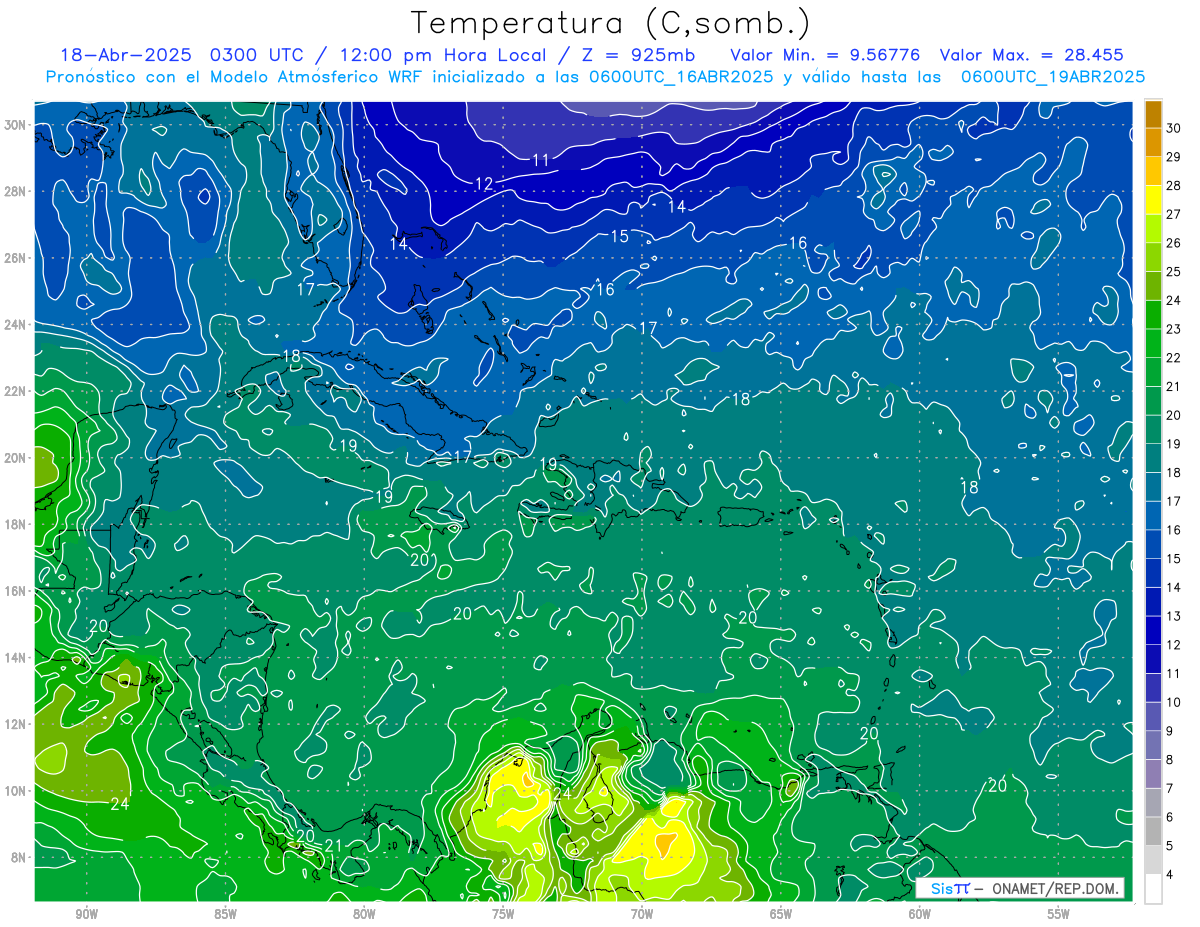The image size is (1200, 927).
Task: Click 'Valor Min. = 9.56776' text
Action: coord(824,55)
